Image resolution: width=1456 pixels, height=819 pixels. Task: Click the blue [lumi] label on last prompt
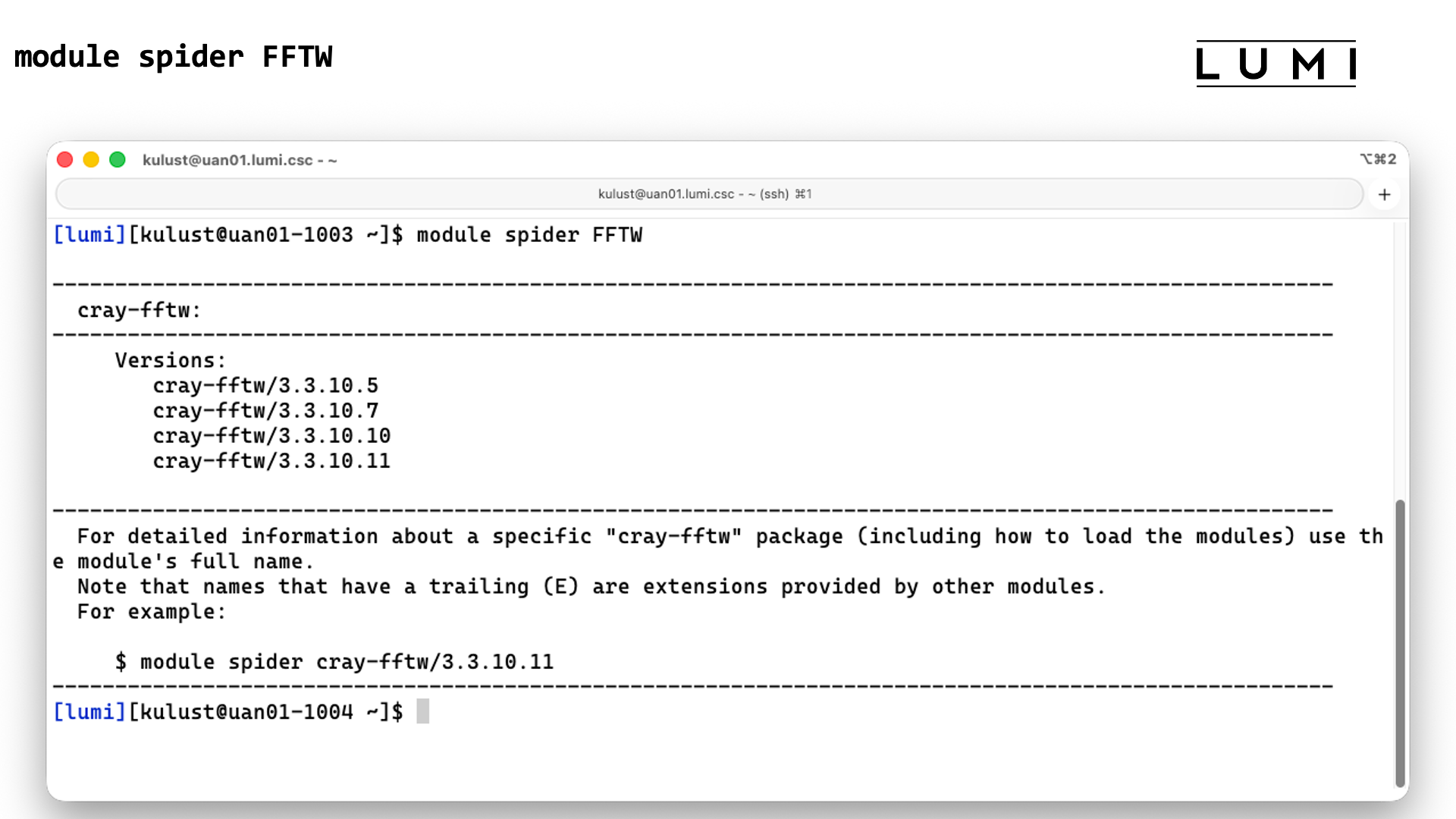[89, 712]
